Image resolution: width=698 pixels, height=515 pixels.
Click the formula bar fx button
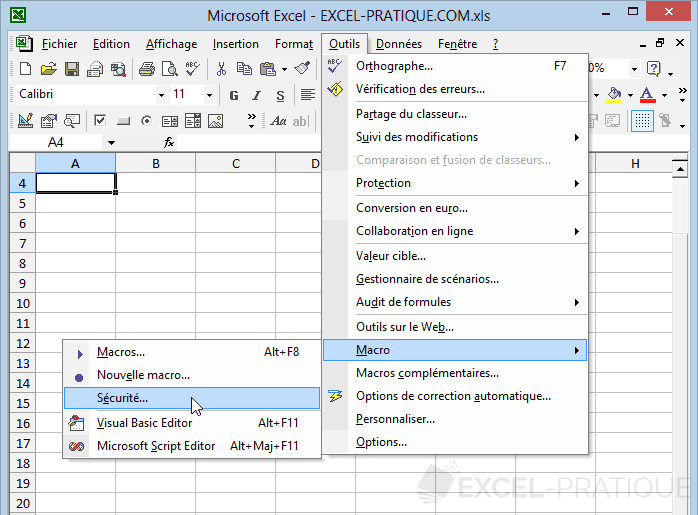point(169,143)
